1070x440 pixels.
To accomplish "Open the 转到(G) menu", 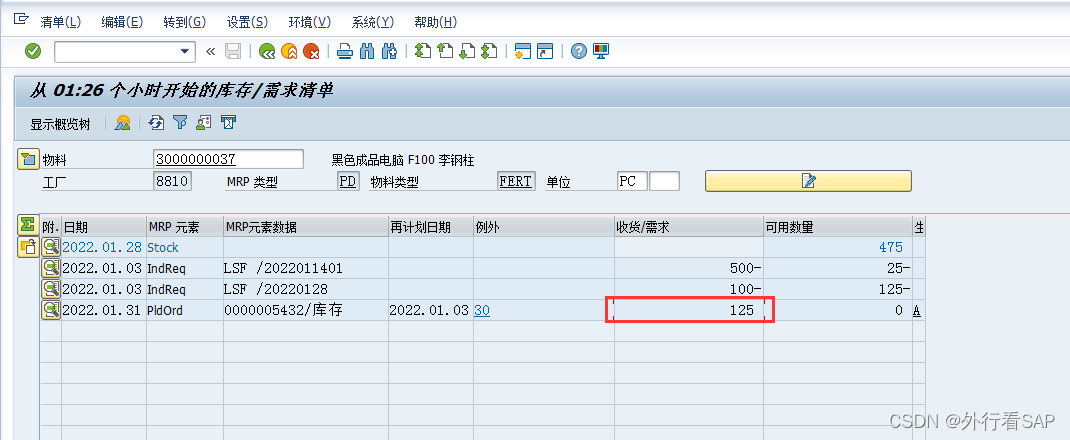I will [x=184, y=22].
